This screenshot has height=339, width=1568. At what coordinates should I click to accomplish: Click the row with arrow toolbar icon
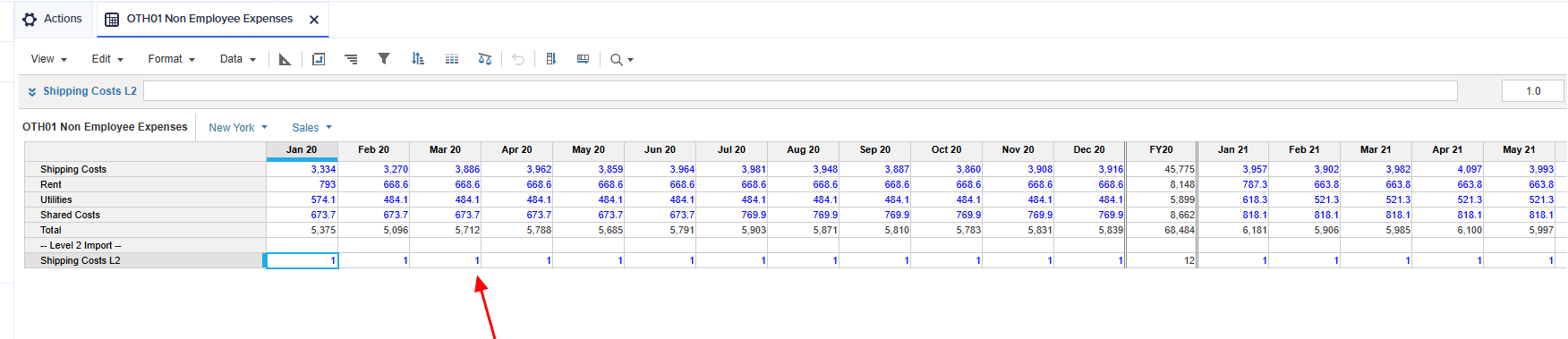tap(583, 59)
